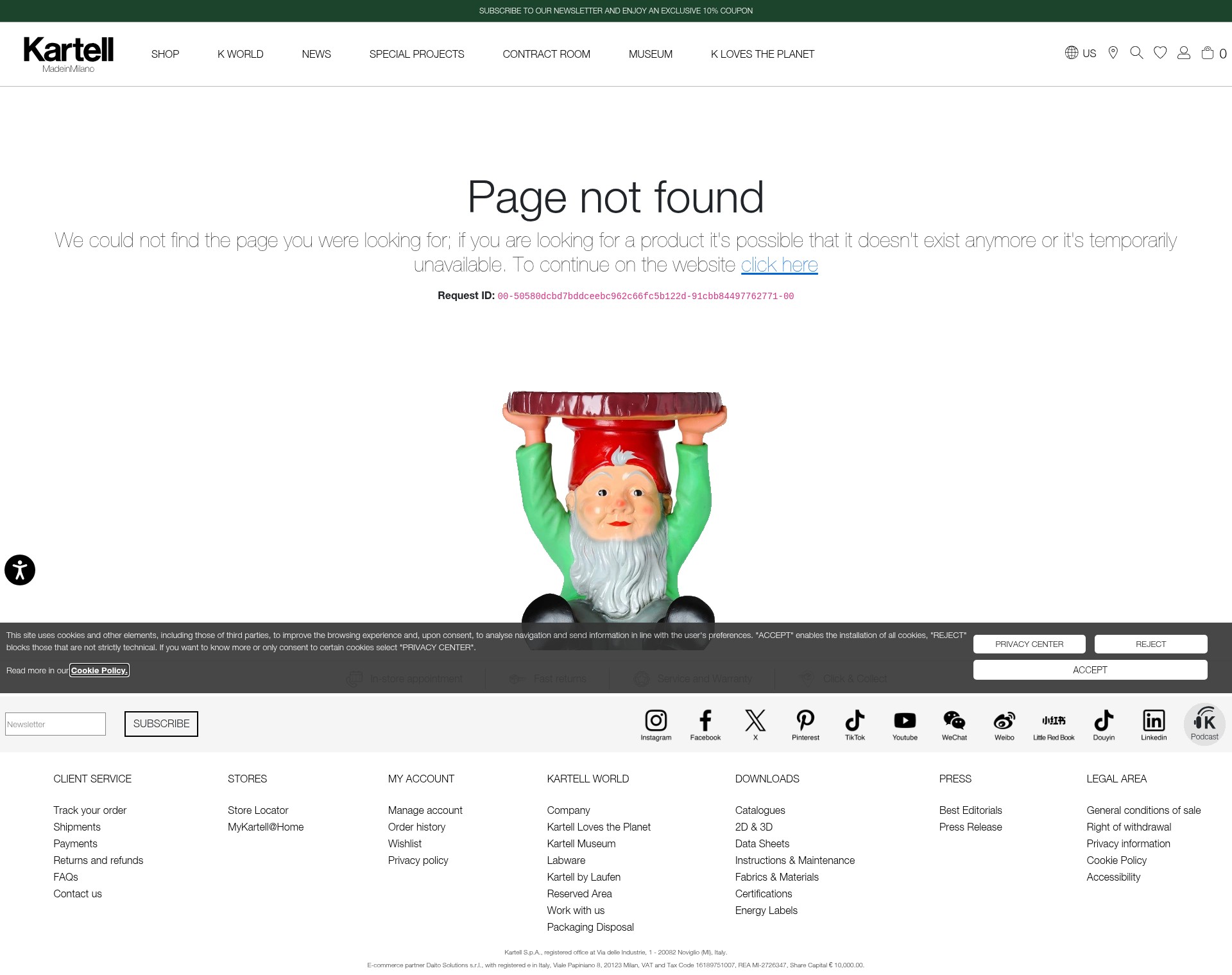This screenshot has width=1232, height=975.
Task: Click the globe language selector US
Action: [1081, 53]
